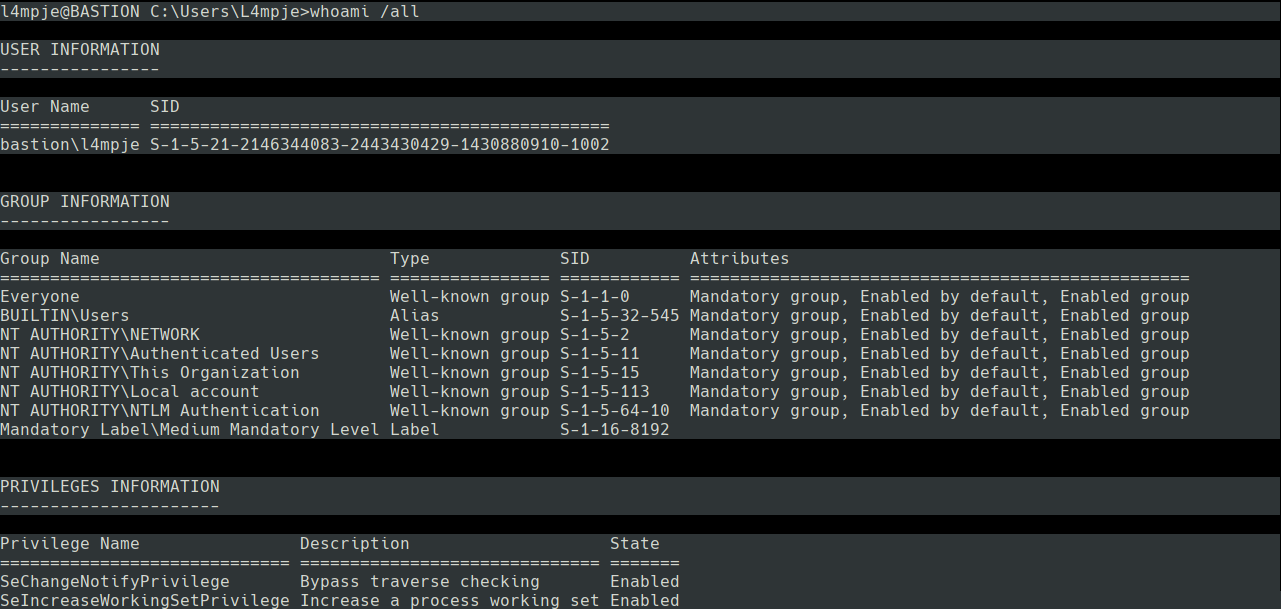This screenshot has height=609, width=1281.
Task: Click the 'User Name' column header
Action: (45, 107)
